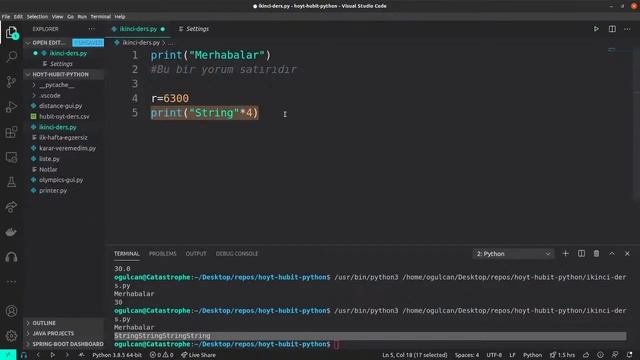The width and height of the screenshot is (640, 360).
Task: Switch to the Debug Console tab
Action: click(237, 253)
